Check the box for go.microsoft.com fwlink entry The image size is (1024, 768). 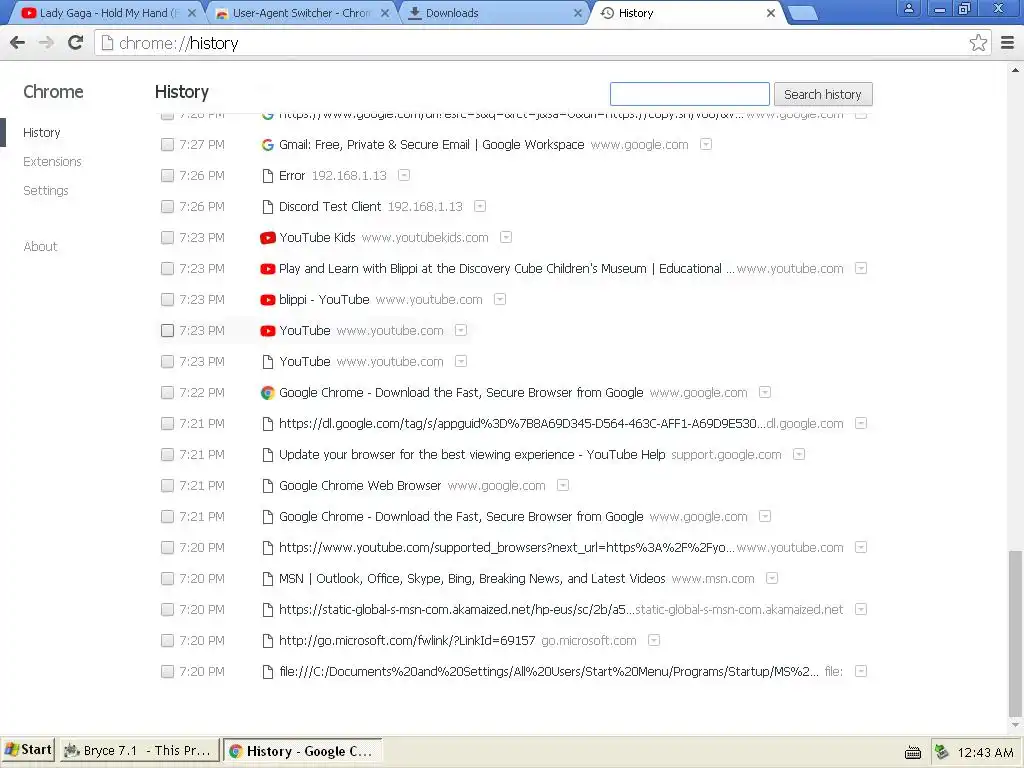pos(167,641)
